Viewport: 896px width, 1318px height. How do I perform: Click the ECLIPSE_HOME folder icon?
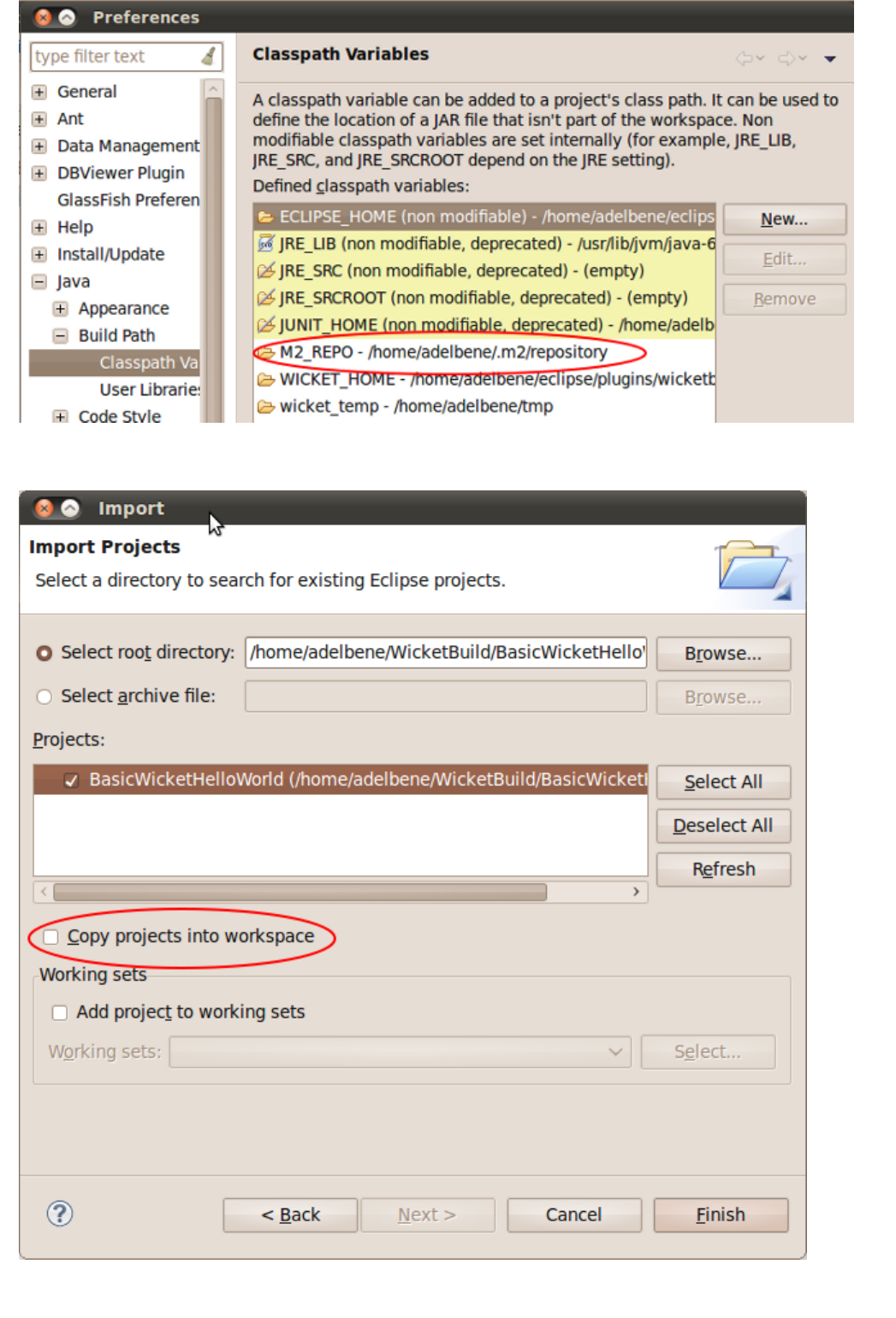266,217
